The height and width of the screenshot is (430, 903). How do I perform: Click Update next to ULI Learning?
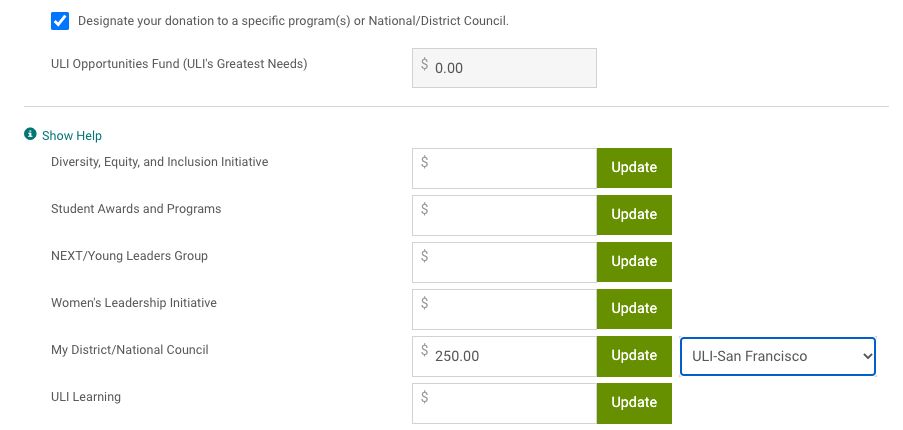(634, 403)
